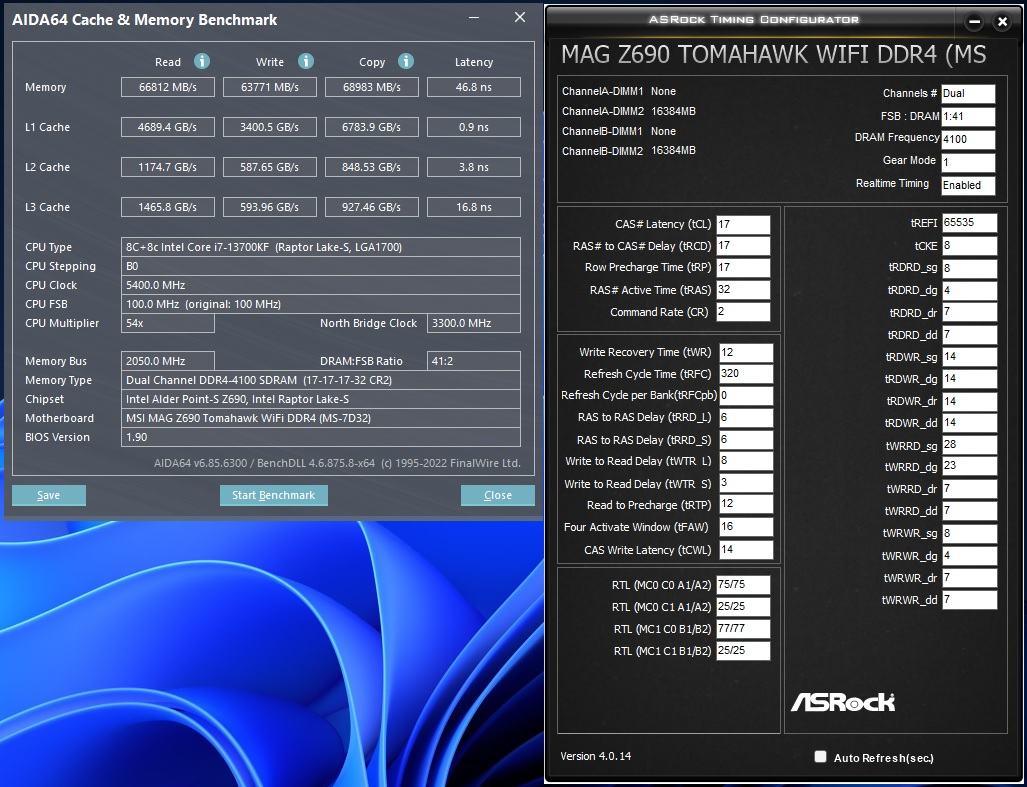Close the AIDA64 window with the X
1027x787 pixels.
tap(520, 18)
